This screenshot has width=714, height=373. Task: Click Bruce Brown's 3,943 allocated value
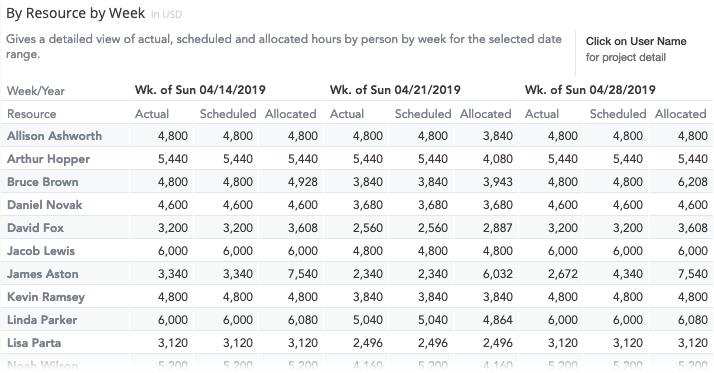pos(498,182)
